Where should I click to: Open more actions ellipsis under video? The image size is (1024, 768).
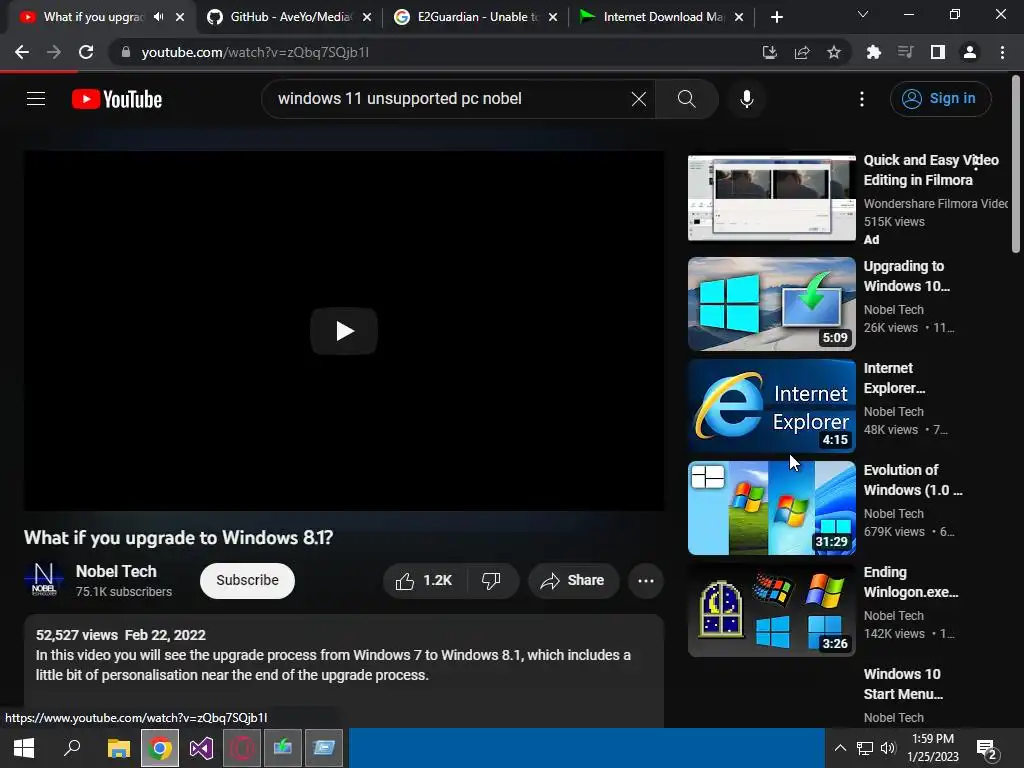point(646,581)
